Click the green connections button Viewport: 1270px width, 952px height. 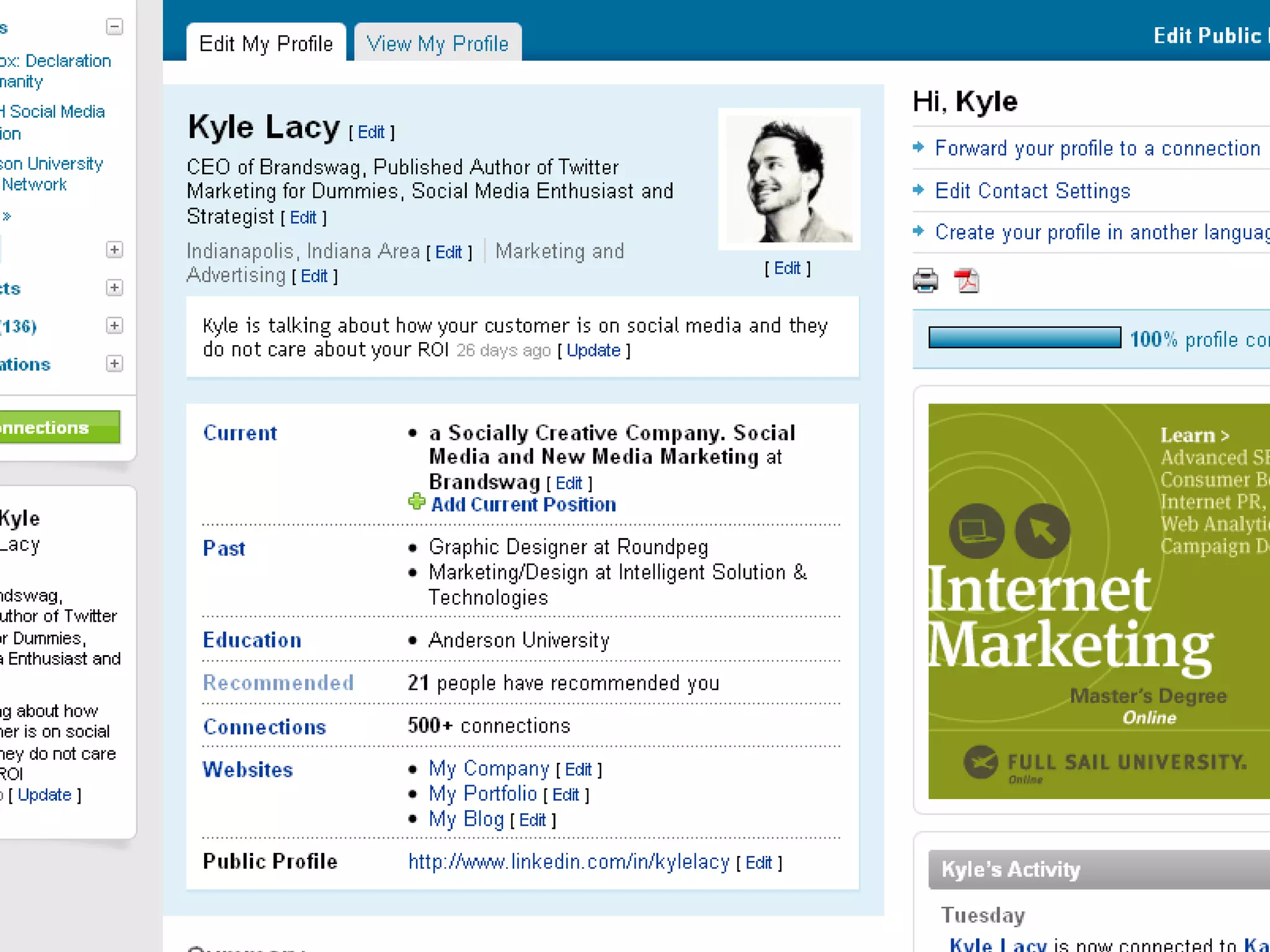click(x=60, y=427)
